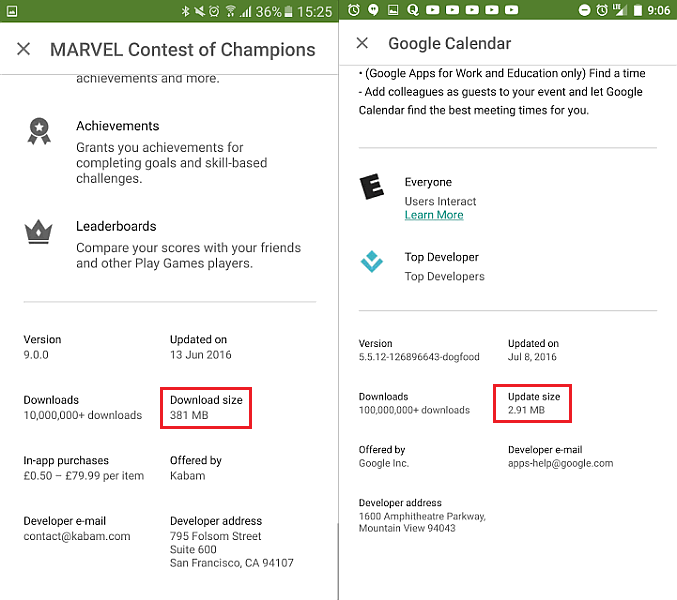The image size is (677, 600).
Task: Open the Learn More link
Action: 434,215
